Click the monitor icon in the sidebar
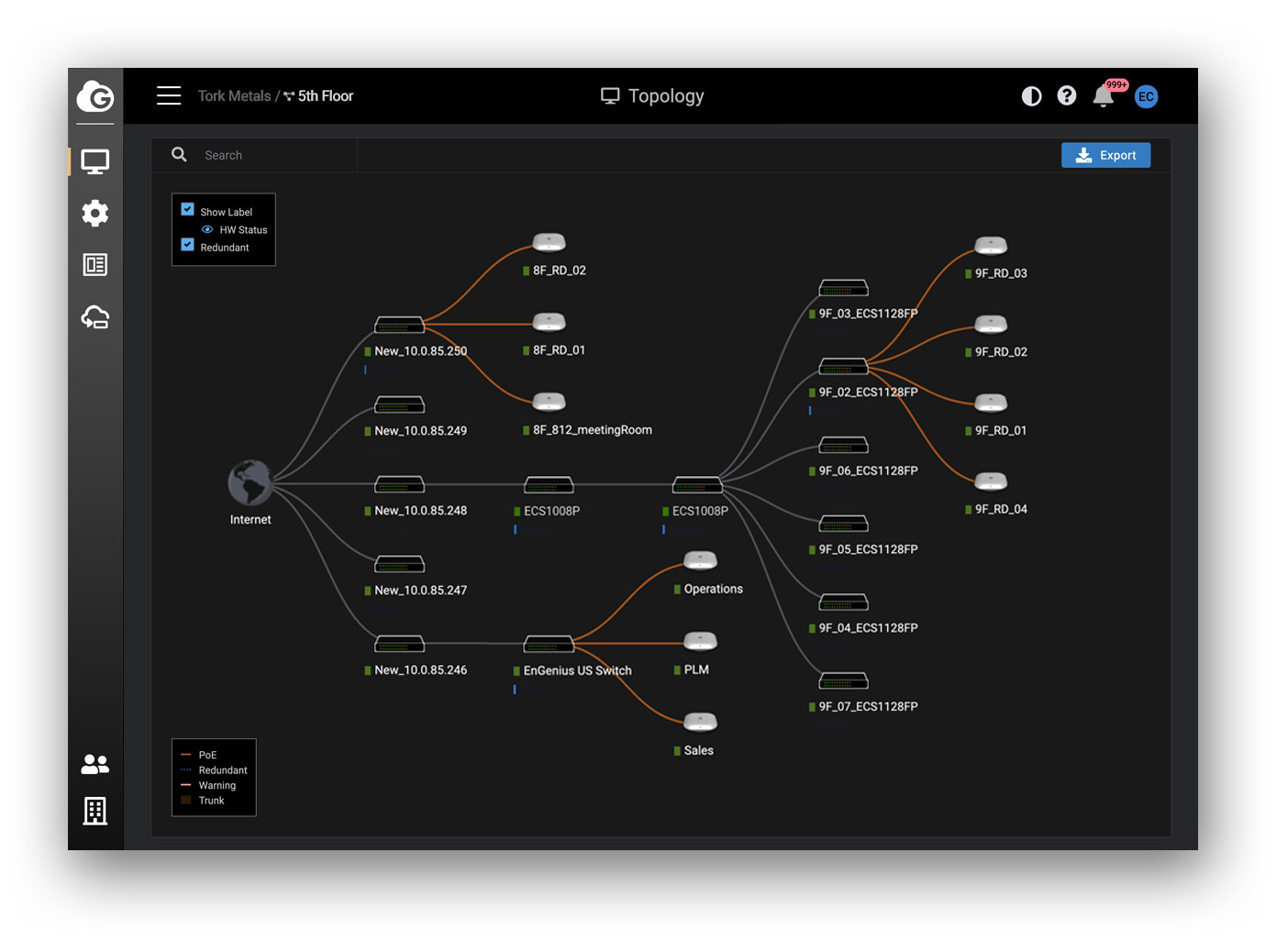 (x=95, y=161)
